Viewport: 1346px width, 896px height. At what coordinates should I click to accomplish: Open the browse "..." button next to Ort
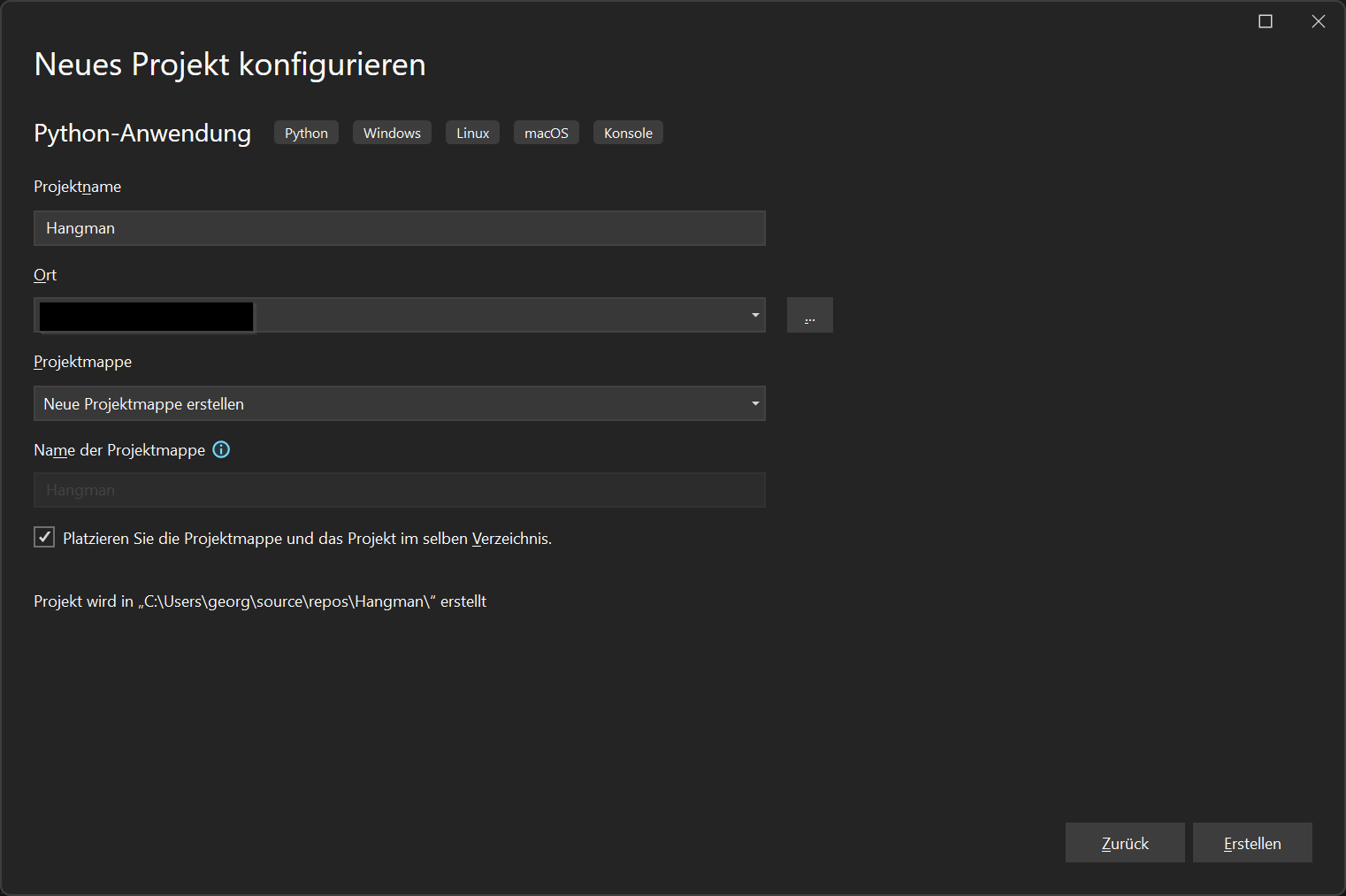click(x=809, y=315)
